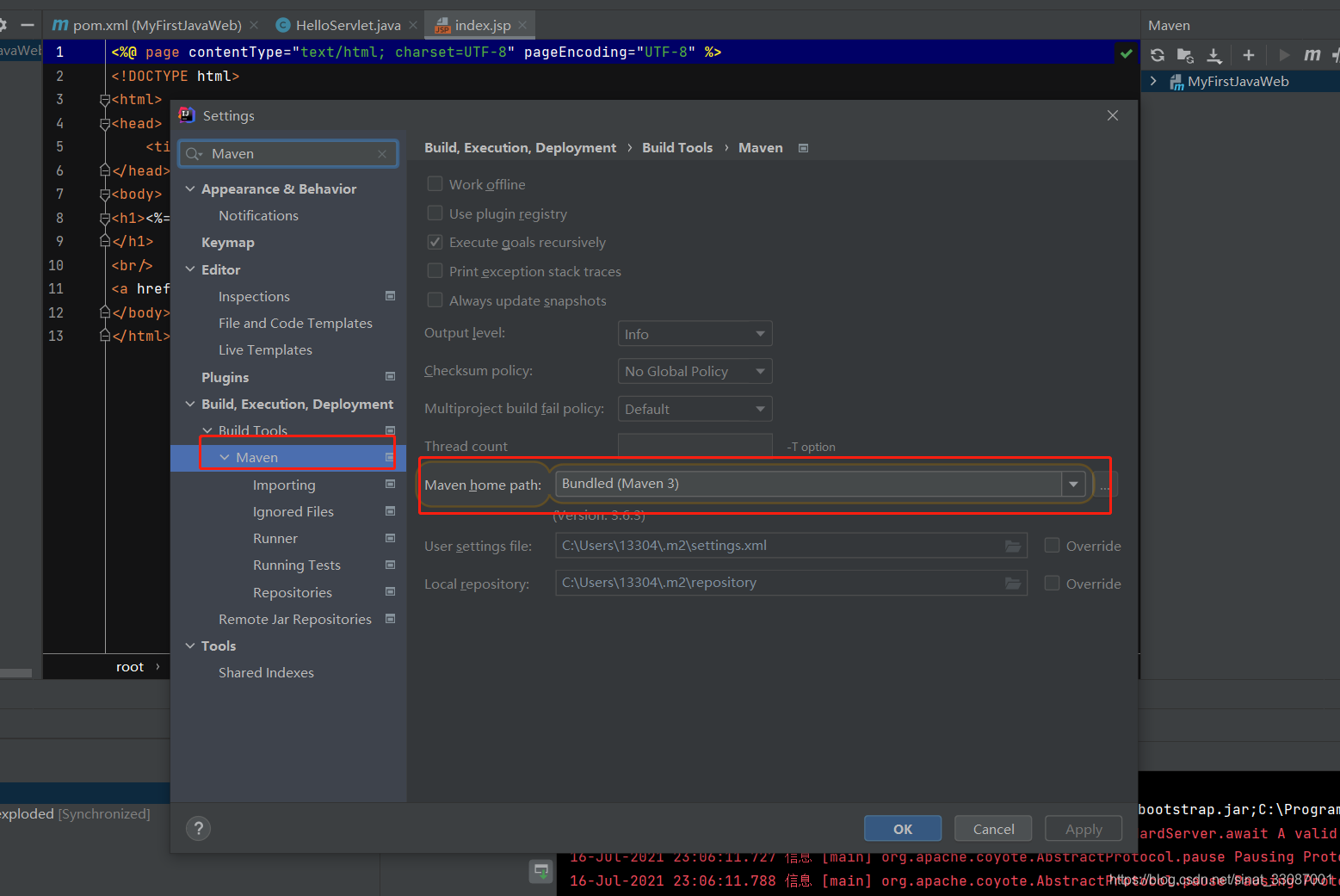Click Generate Sources and Update Folders icon
The height and width of the screenshot is (896, 1340).
tap(1185, 55)
